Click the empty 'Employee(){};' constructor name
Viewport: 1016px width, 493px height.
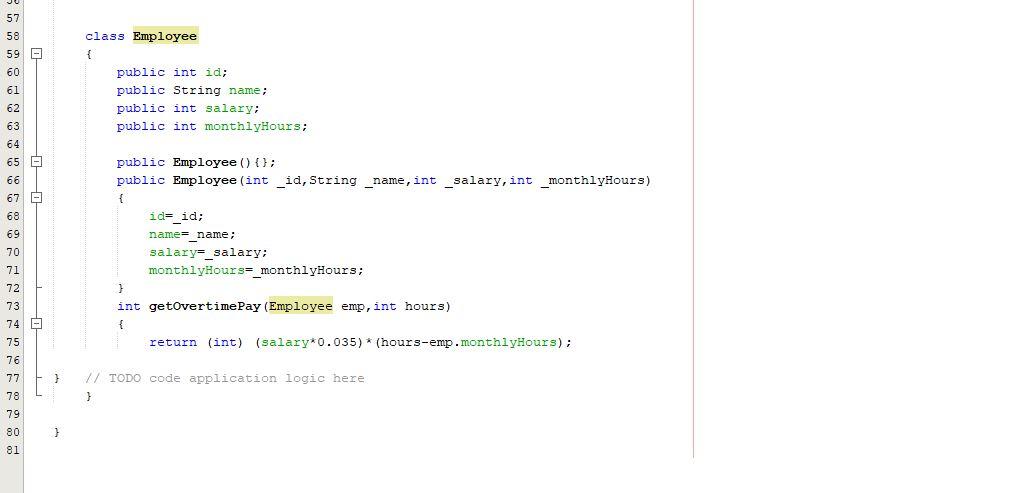(x=204, y=162)
